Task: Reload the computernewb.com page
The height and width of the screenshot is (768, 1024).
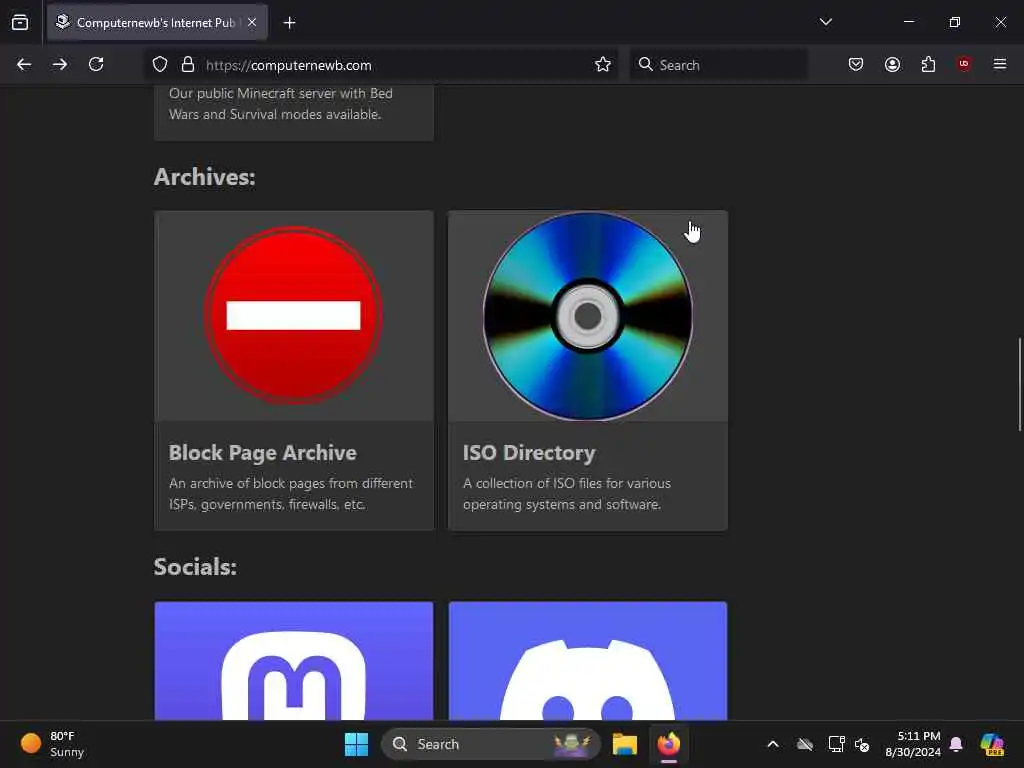Action: tap(96, 64)
